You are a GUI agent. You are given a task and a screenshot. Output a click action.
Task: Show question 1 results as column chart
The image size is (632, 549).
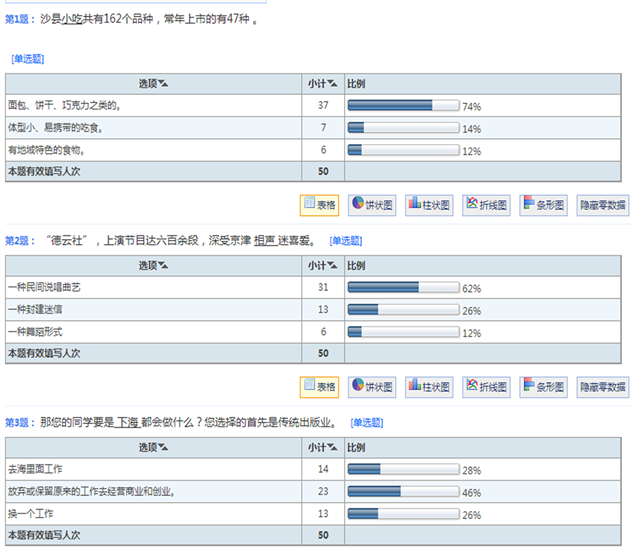coord(430,205)
